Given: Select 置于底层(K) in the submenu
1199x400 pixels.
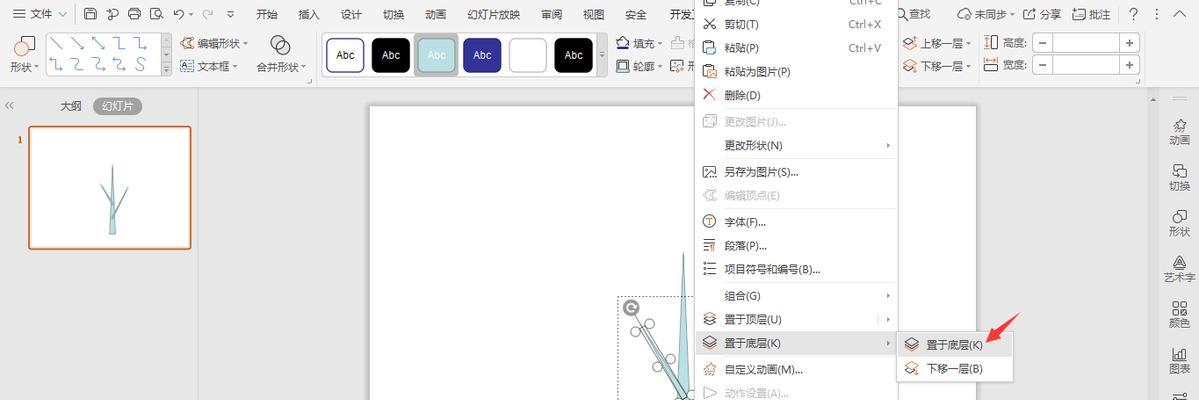Looking at the screenshot, I should coord(954,344).
